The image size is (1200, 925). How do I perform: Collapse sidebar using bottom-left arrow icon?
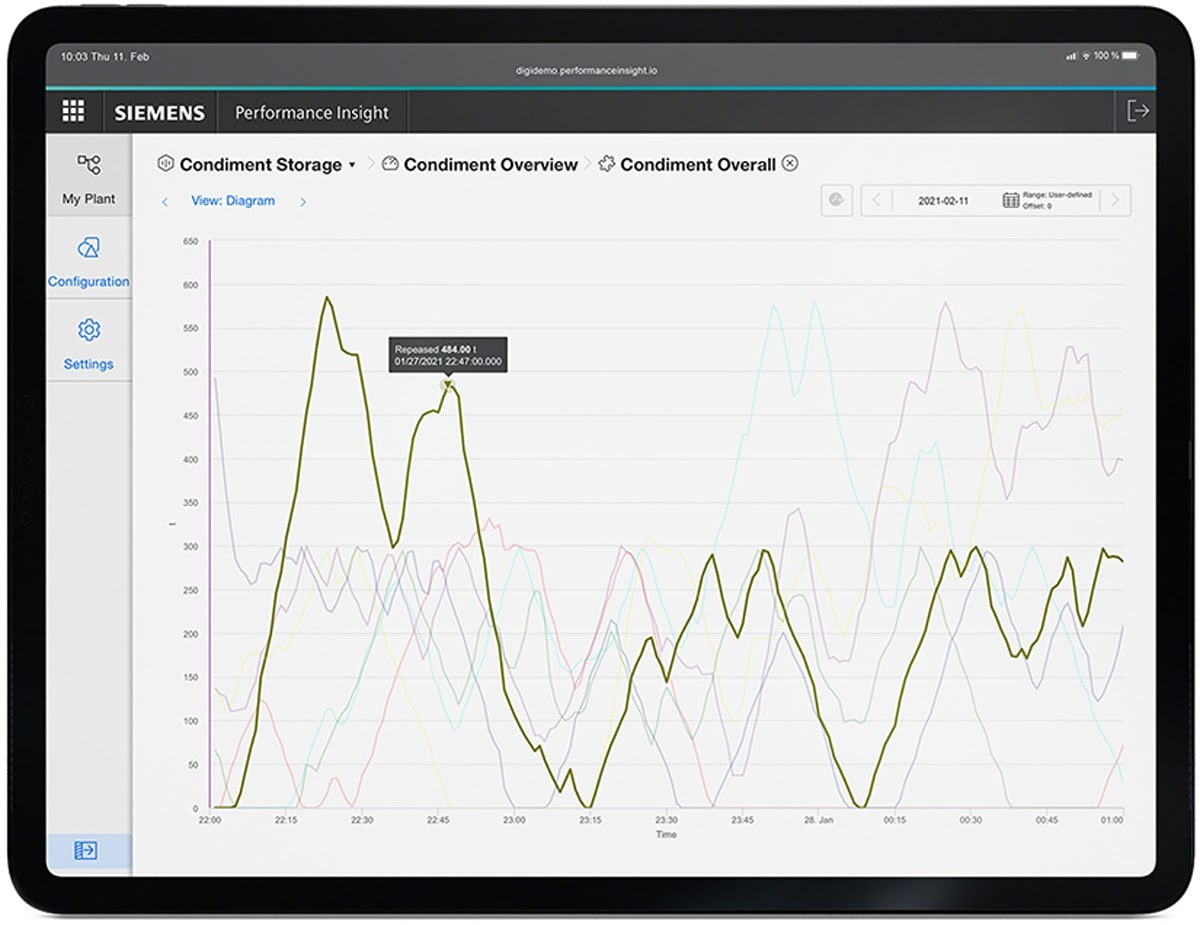click(x=86, y=851)
